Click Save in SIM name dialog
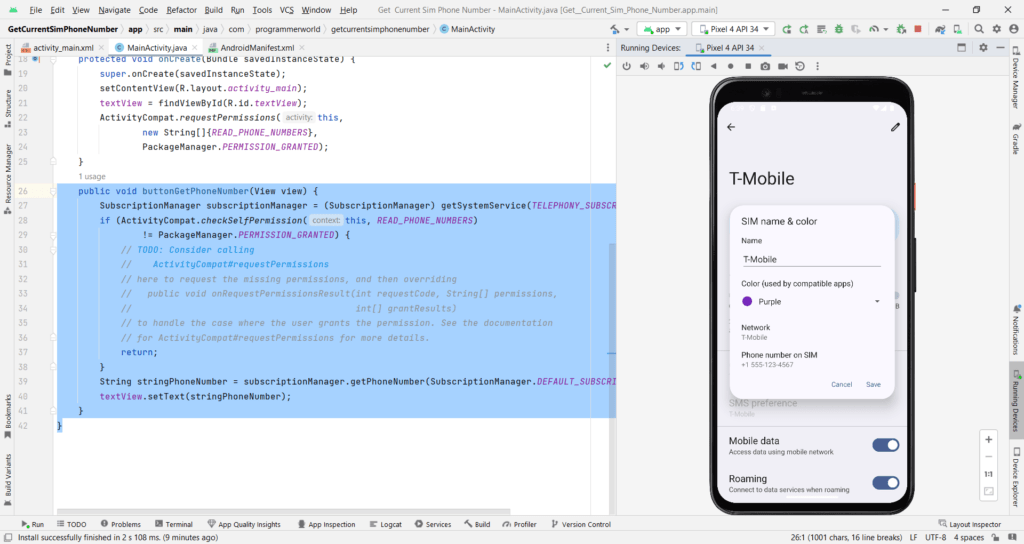Viewport: 1024px width, 544px height. [873, 385]
